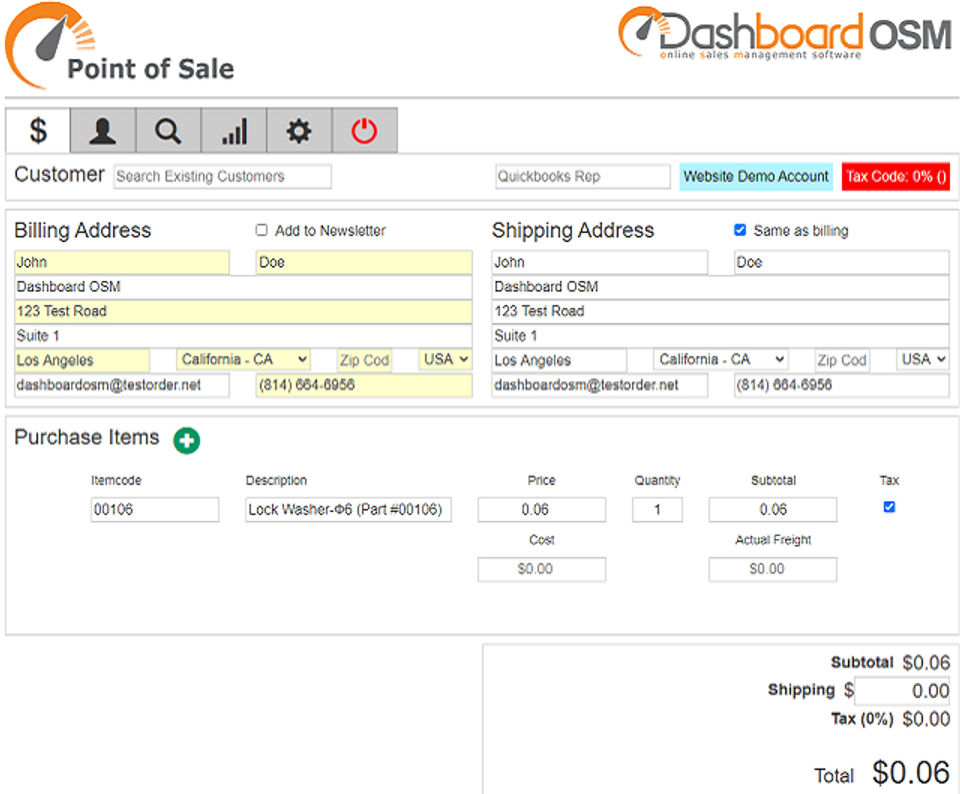
Task: Open the bar chart reports tab
Action: tap(234, 130)
